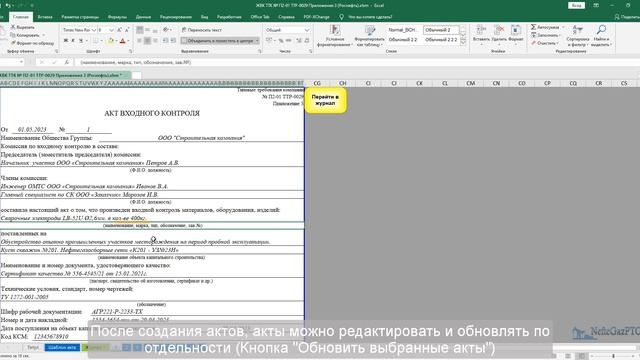This screenshot has height=360, width=640.
Task: Decrease decimal places
Action: [x=307, y=41]
